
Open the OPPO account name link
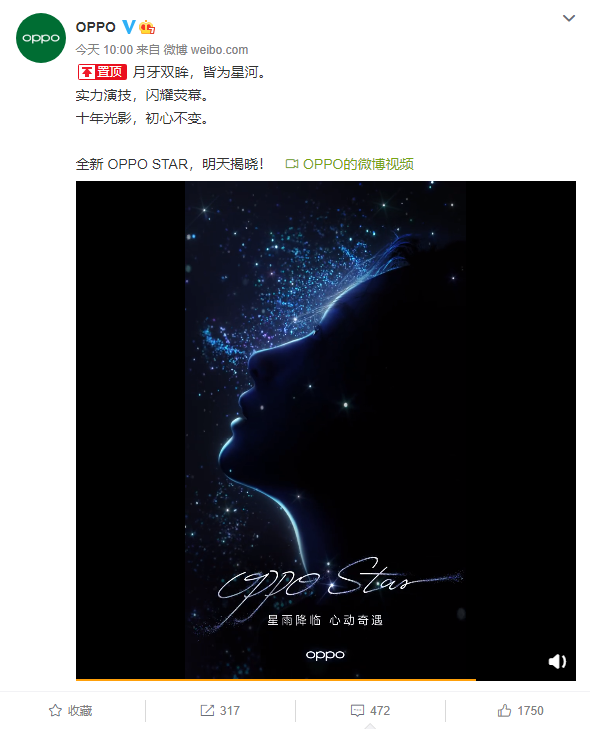coord(95,27)
